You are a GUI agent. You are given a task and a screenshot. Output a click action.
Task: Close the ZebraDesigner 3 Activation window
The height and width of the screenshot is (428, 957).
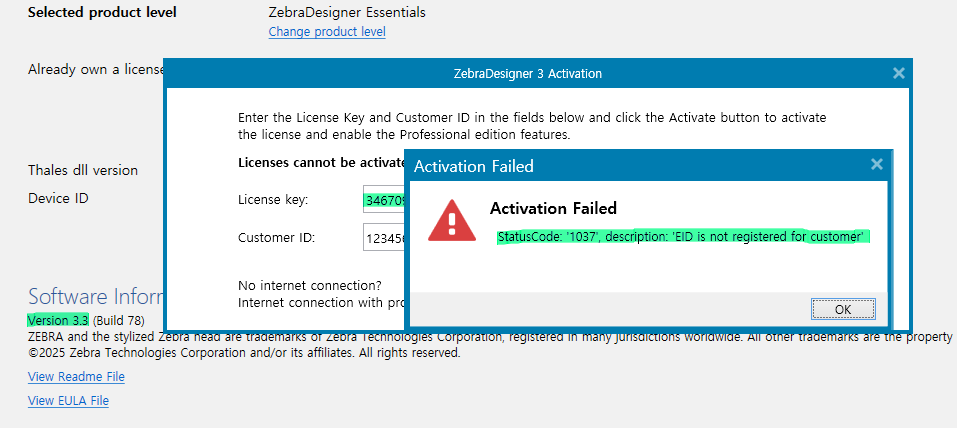click(x=898, y=73)
